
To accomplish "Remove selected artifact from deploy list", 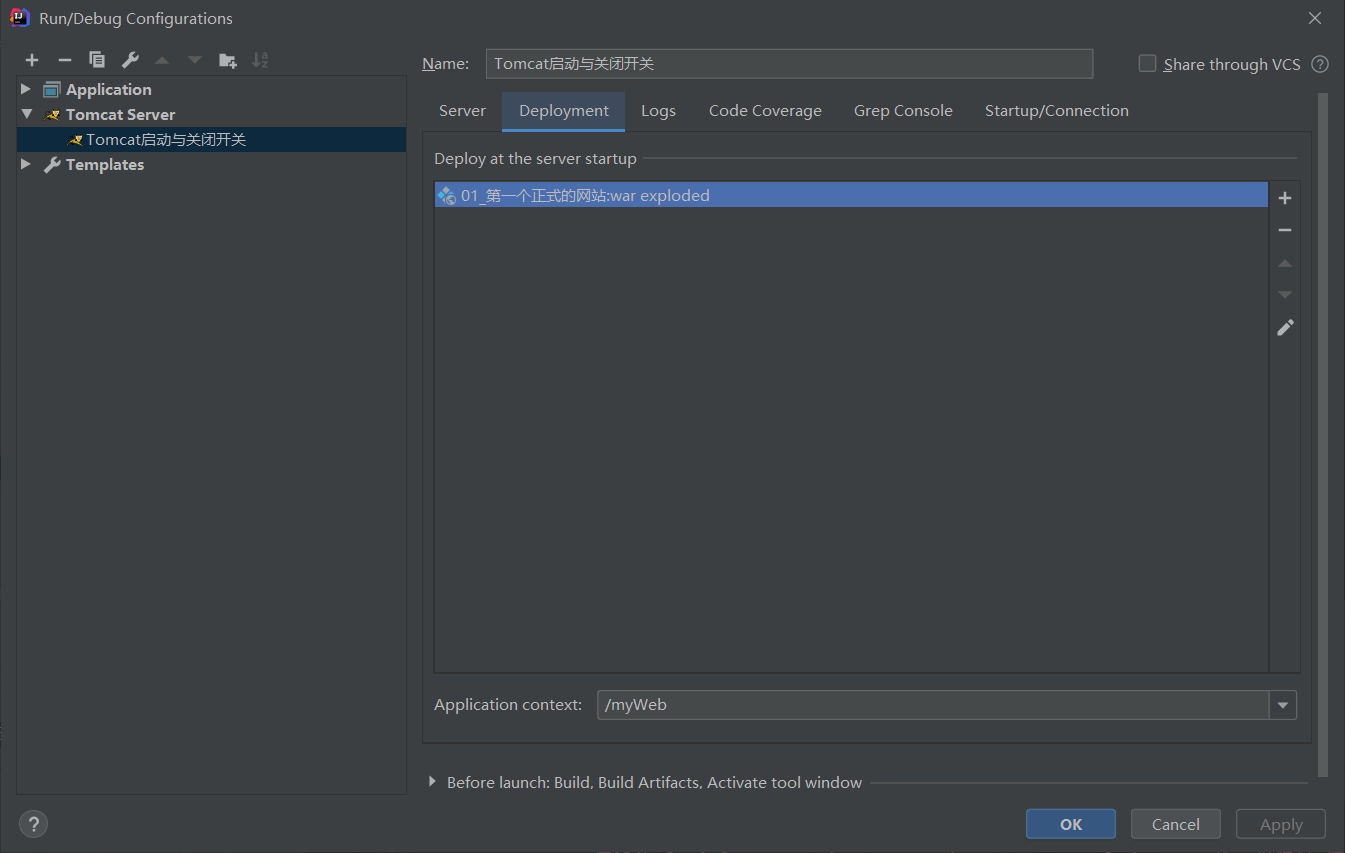I will pos(1285,230).
